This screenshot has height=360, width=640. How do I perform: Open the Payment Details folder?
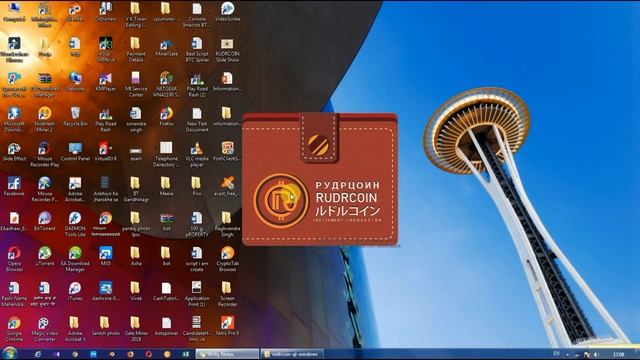click(x=136, y=49)
